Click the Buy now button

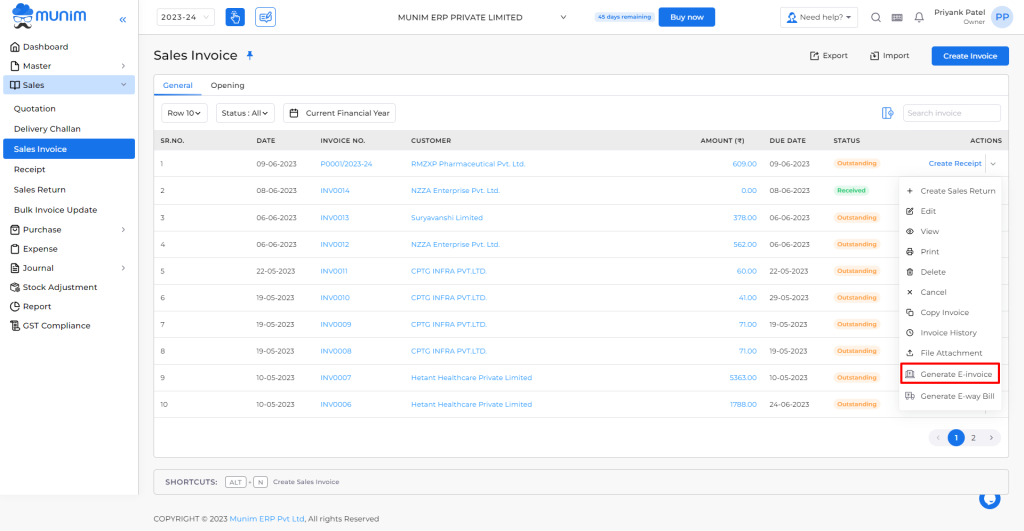coord(687,17)
